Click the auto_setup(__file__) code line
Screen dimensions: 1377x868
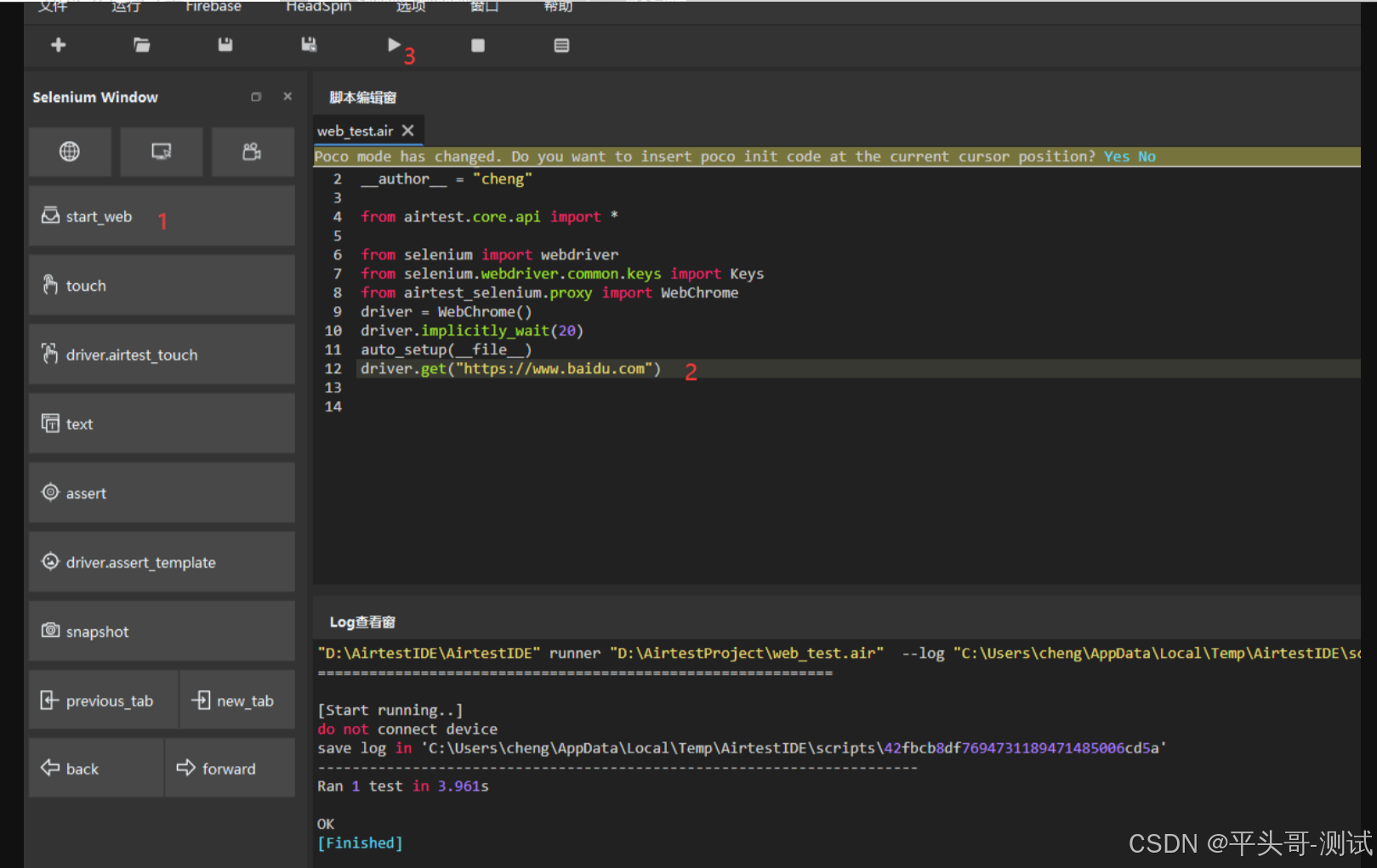pos(446,349)
